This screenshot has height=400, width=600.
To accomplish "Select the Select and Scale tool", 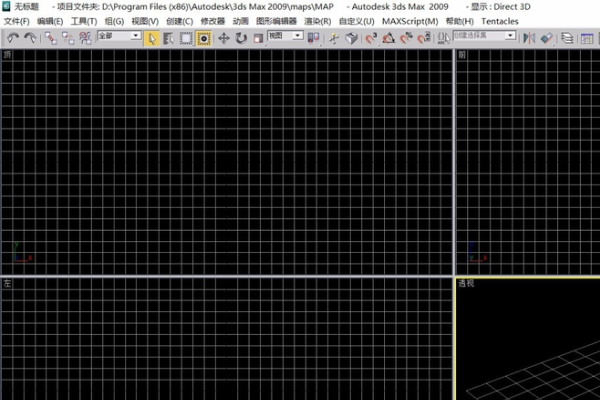I will [x=258, y=38].
